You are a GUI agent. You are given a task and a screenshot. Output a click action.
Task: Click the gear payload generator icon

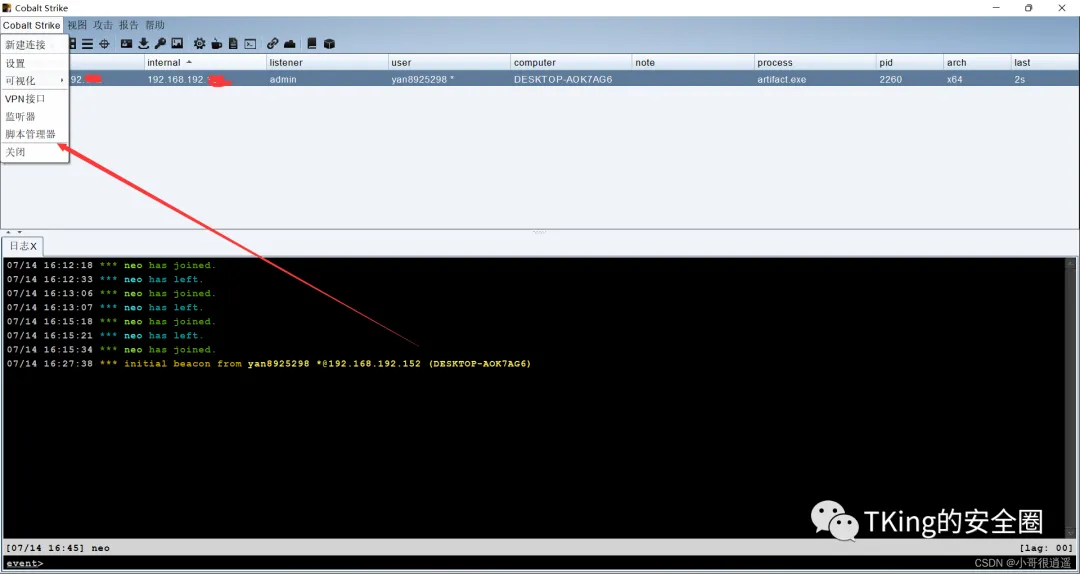(x=199, y=44)
